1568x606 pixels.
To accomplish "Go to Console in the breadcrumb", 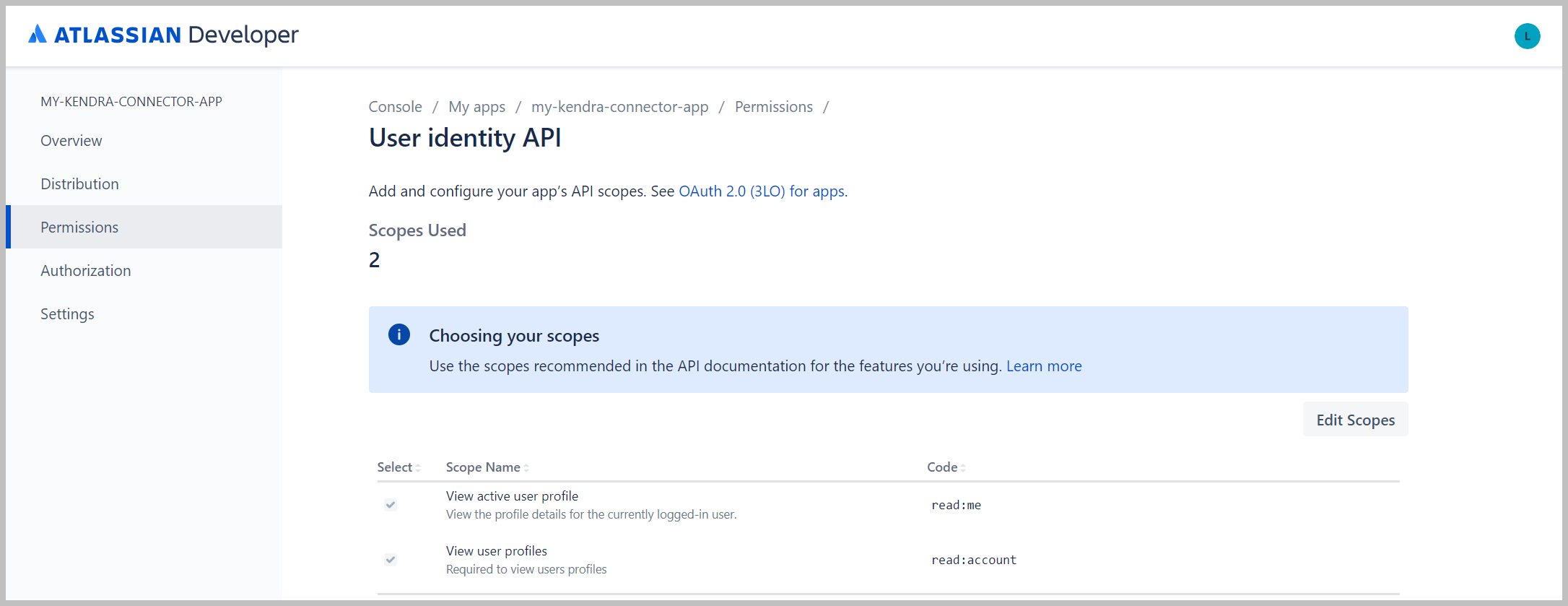I will [x=396, y=107].
